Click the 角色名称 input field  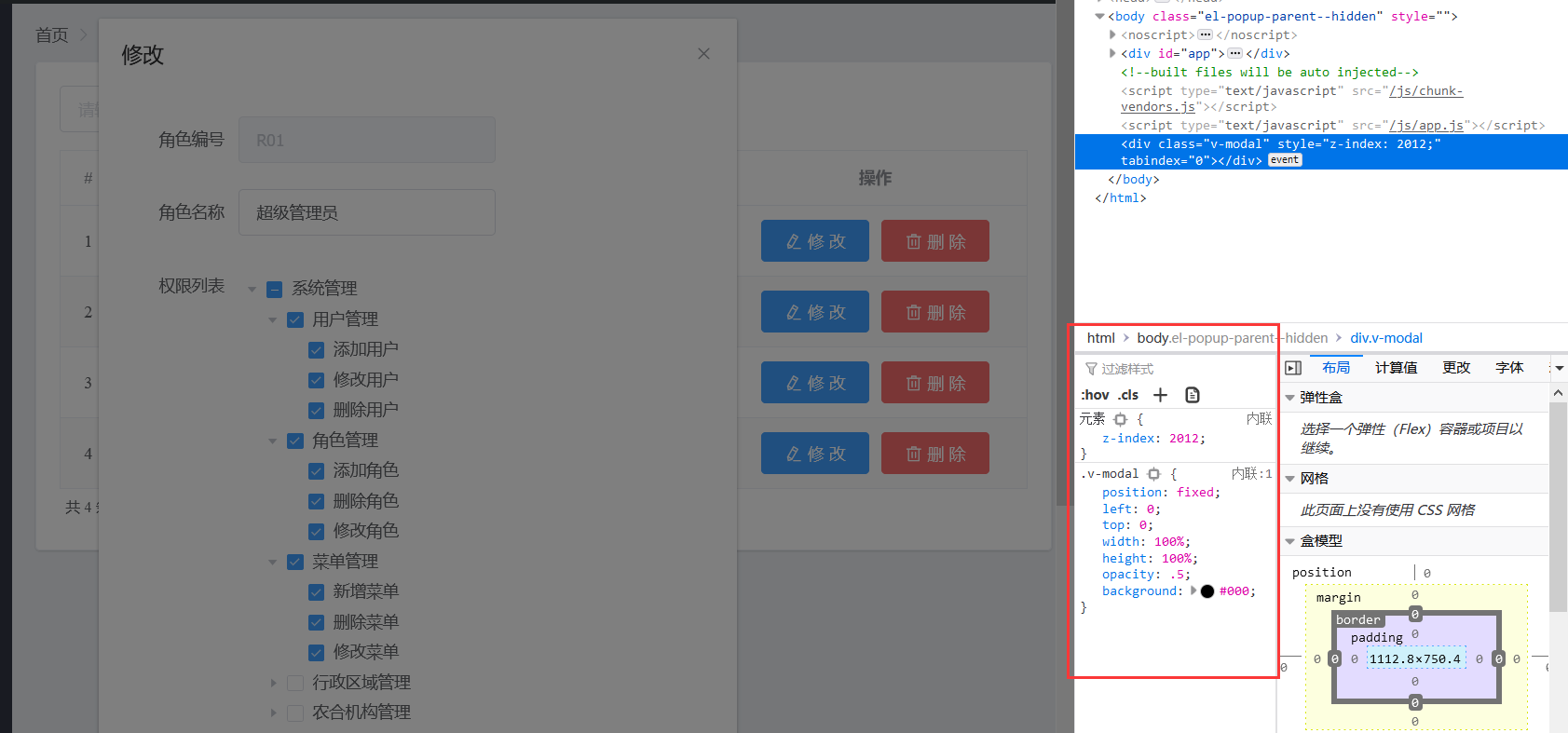point(367,212)
